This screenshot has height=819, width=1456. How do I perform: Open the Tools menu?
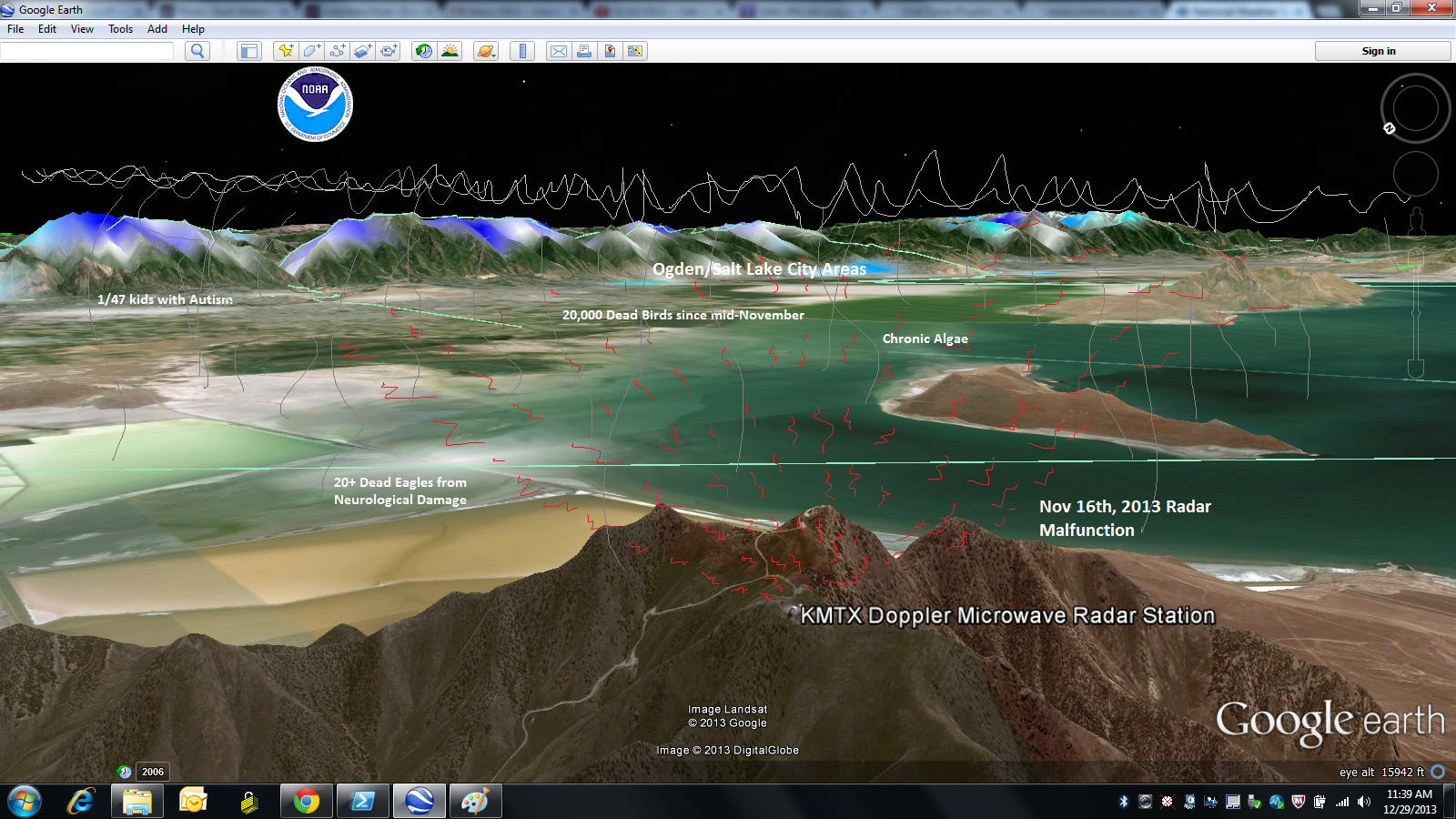pyautogui.click(x=120, y=29)
